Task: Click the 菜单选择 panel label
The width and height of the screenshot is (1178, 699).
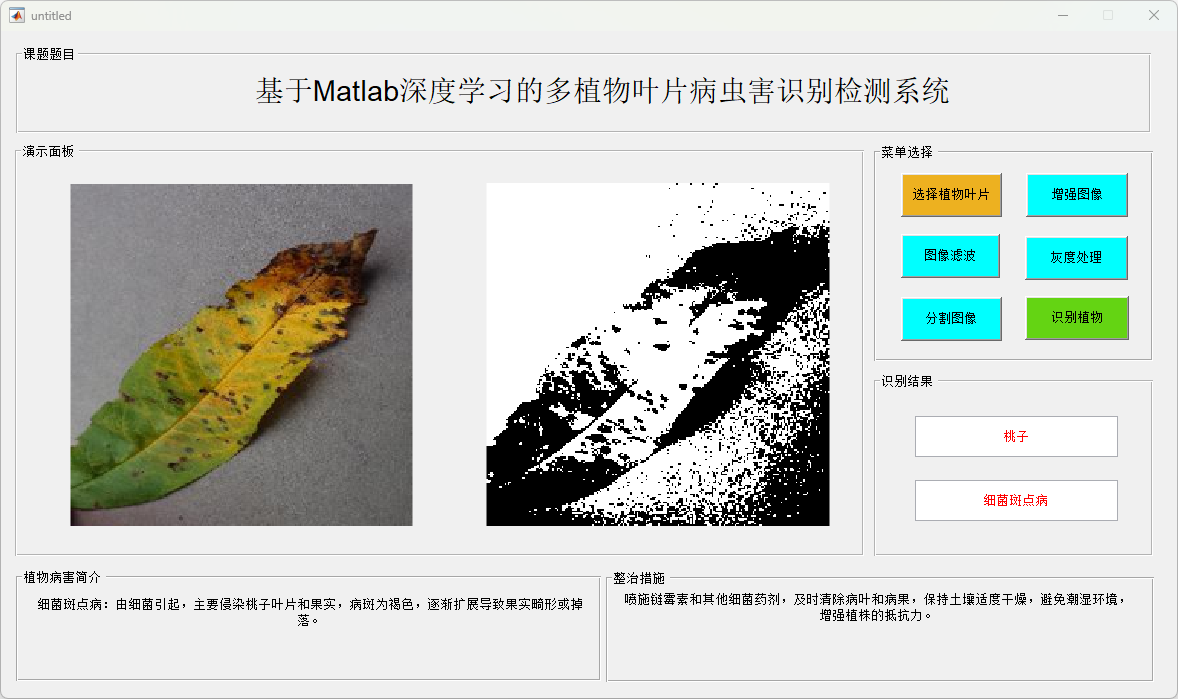Action: (907, 153)
